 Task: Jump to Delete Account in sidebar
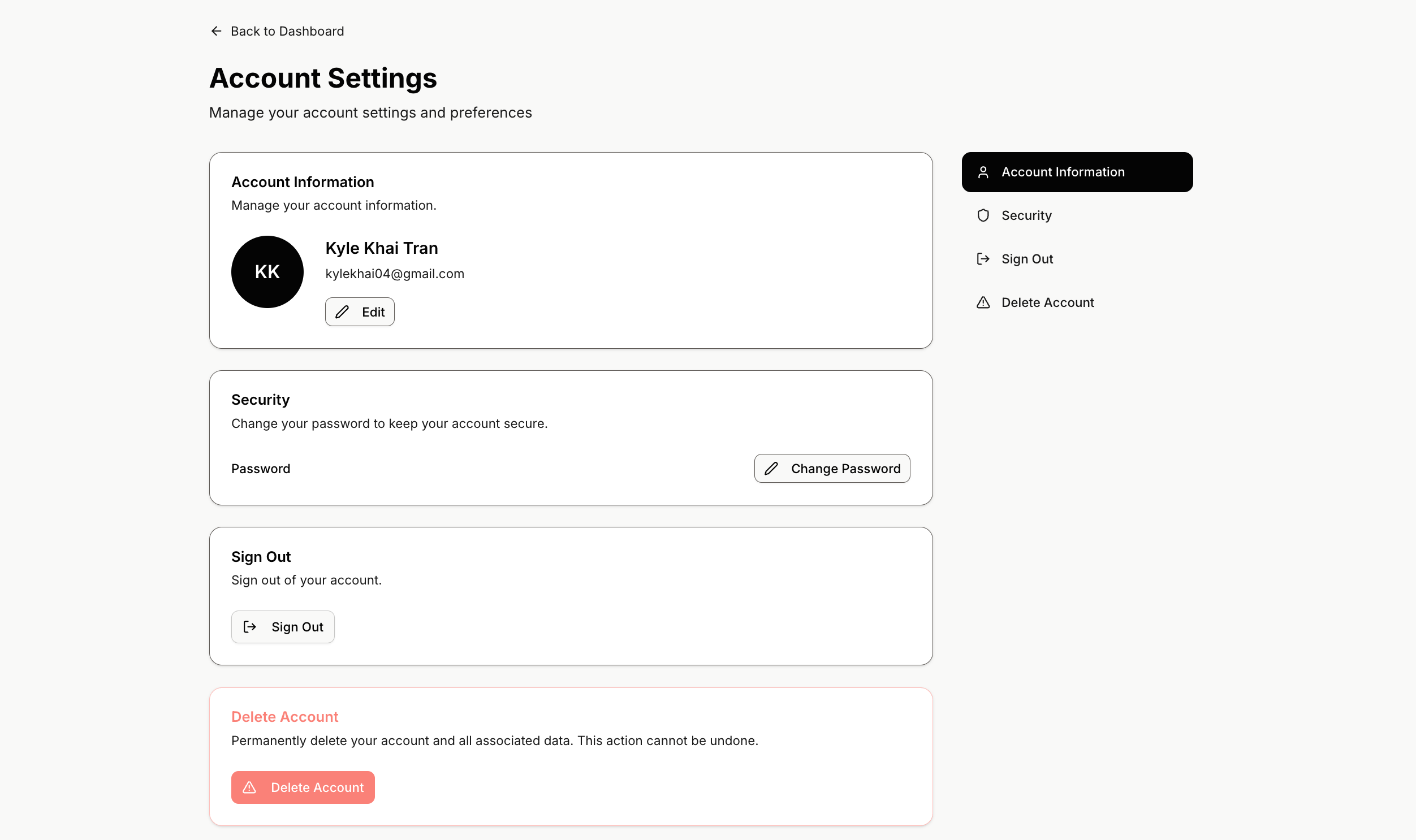coord(1047,303)
